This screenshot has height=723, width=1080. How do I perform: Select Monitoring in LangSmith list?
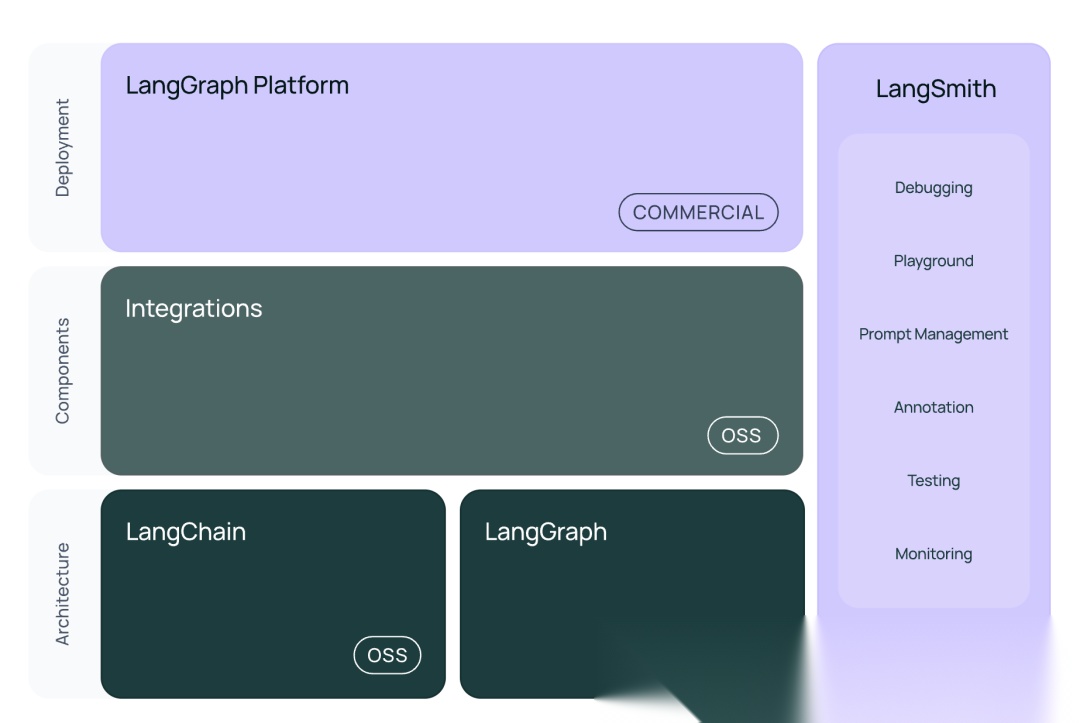click(933, 554)
